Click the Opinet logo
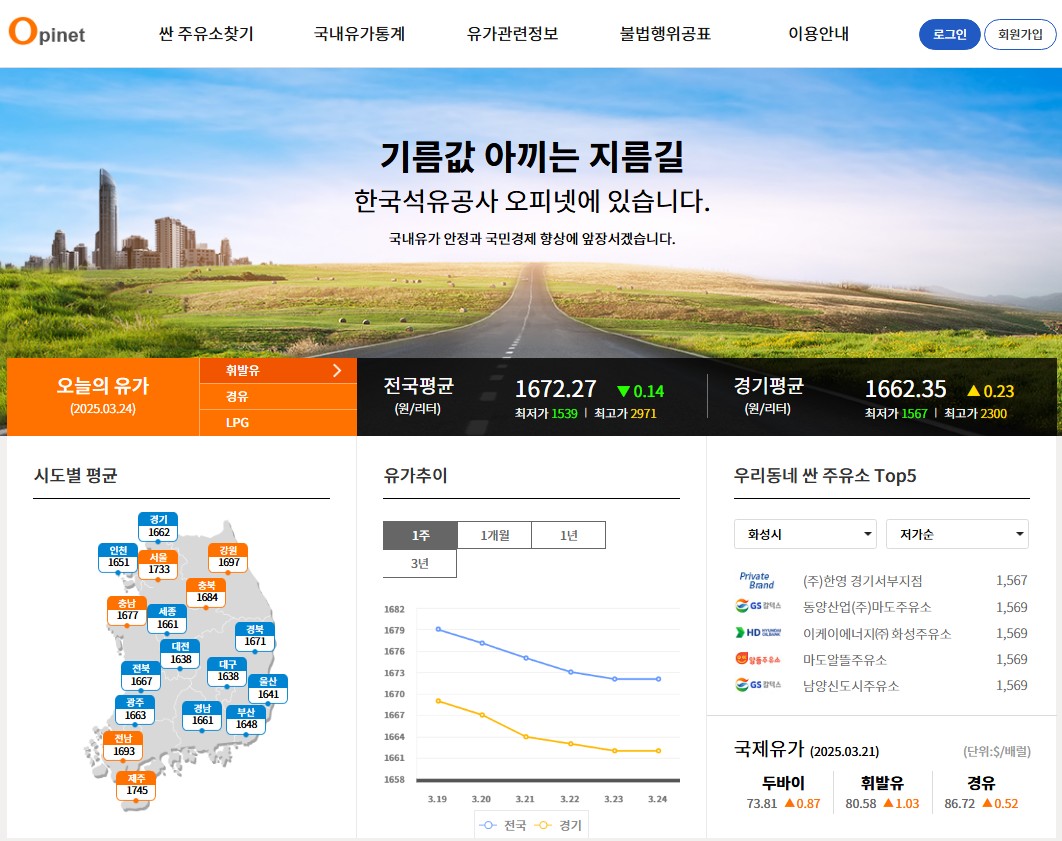Screen dimensions: 1062x841 click(x=45, y=32)
